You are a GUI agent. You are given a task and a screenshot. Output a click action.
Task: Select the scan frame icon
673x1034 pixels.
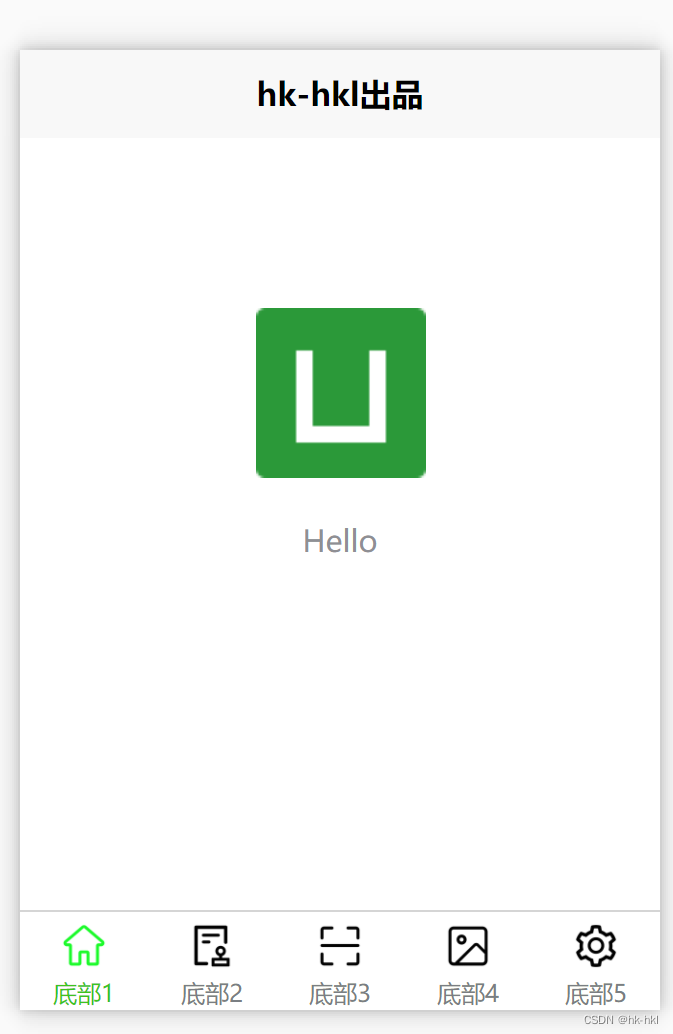(x=339, y=946)
